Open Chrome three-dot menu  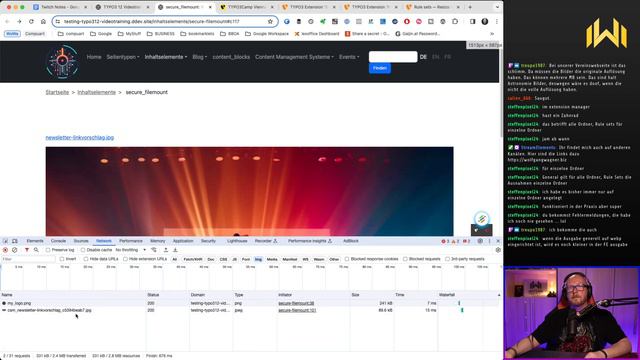click(x=496, y=21)
